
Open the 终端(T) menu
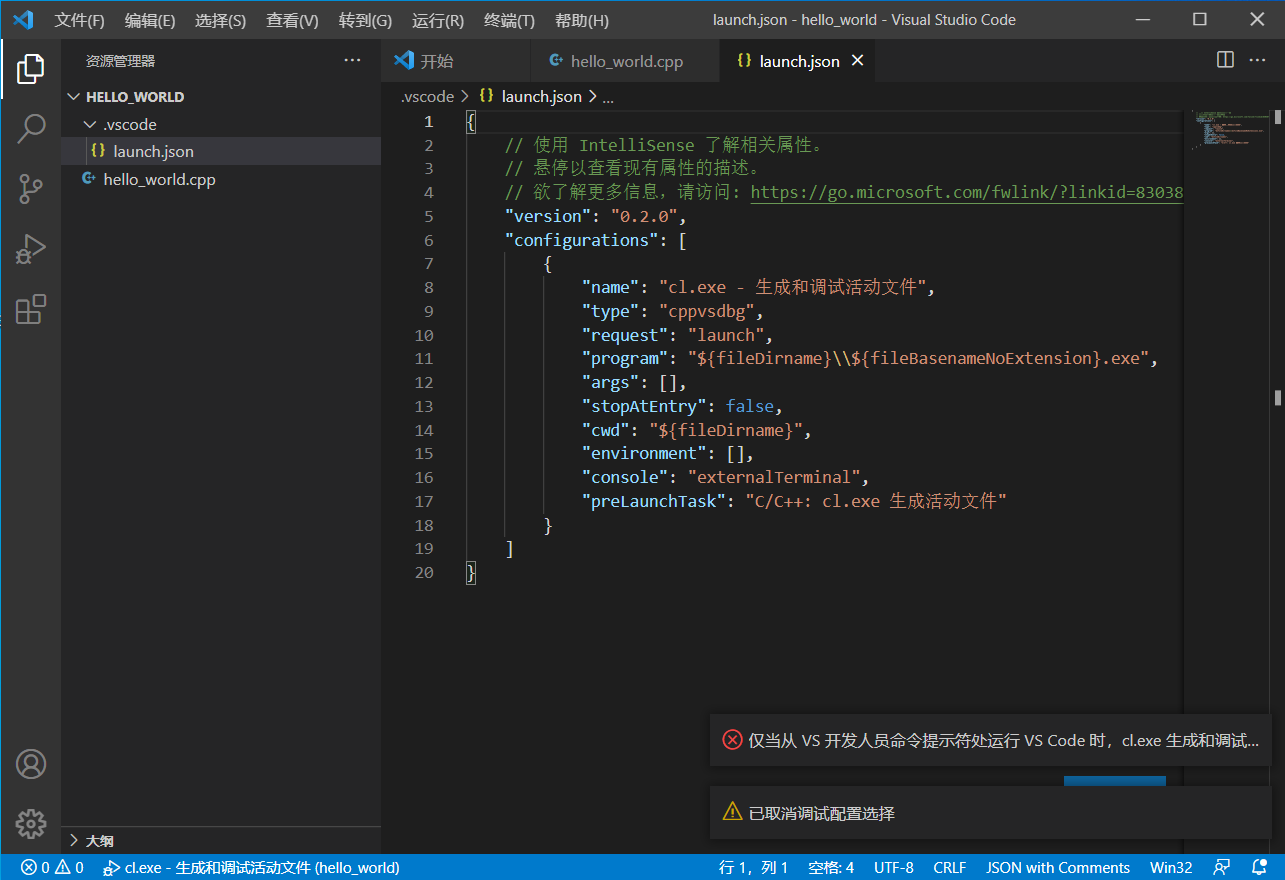pyautogui.click(x=509, y=20)
